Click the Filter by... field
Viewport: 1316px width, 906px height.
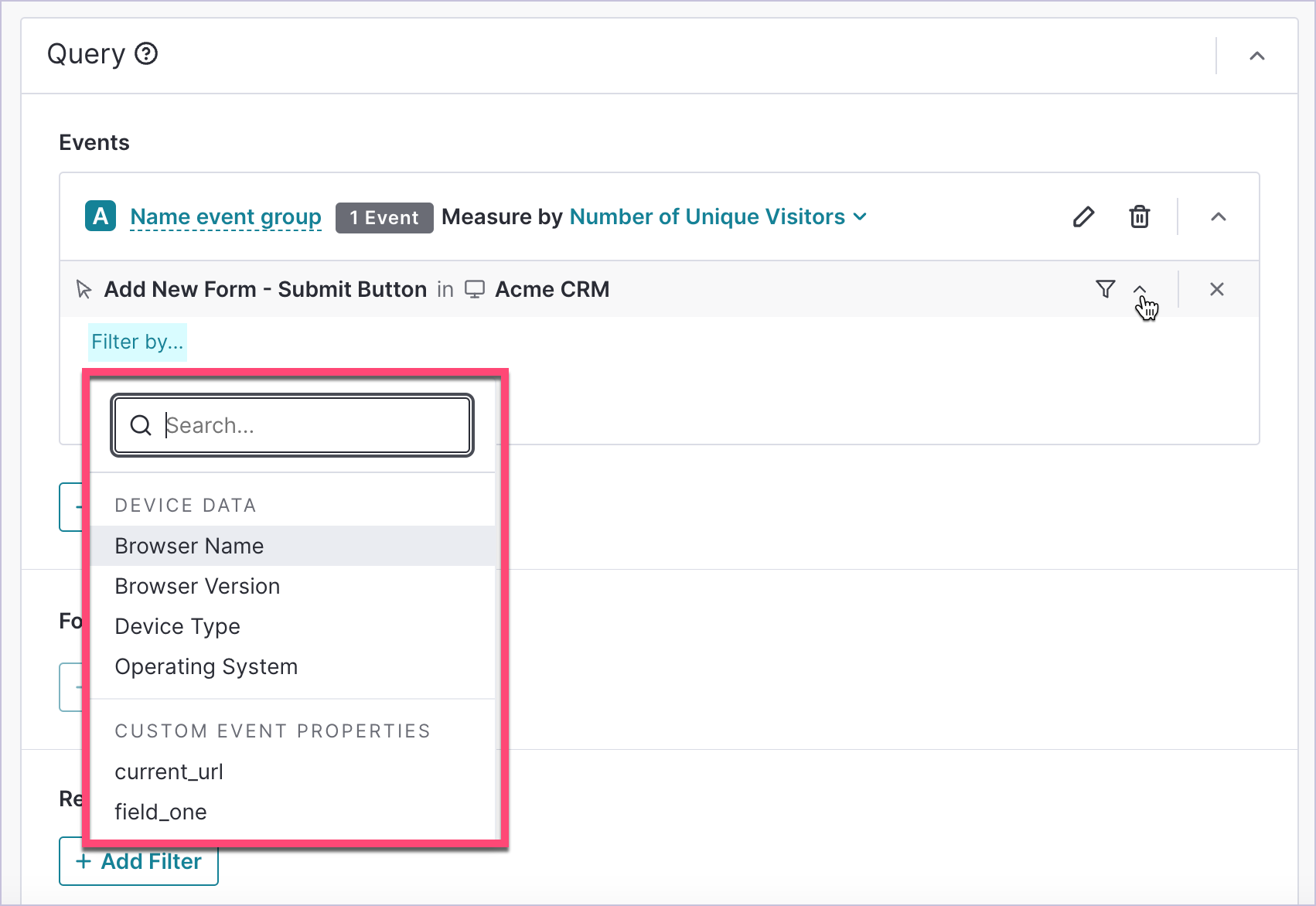[x=138, y=342]
